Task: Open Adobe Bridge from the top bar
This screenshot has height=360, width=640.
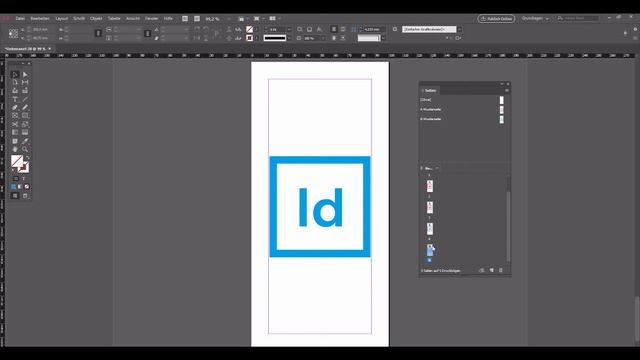Action: (185, 18)
